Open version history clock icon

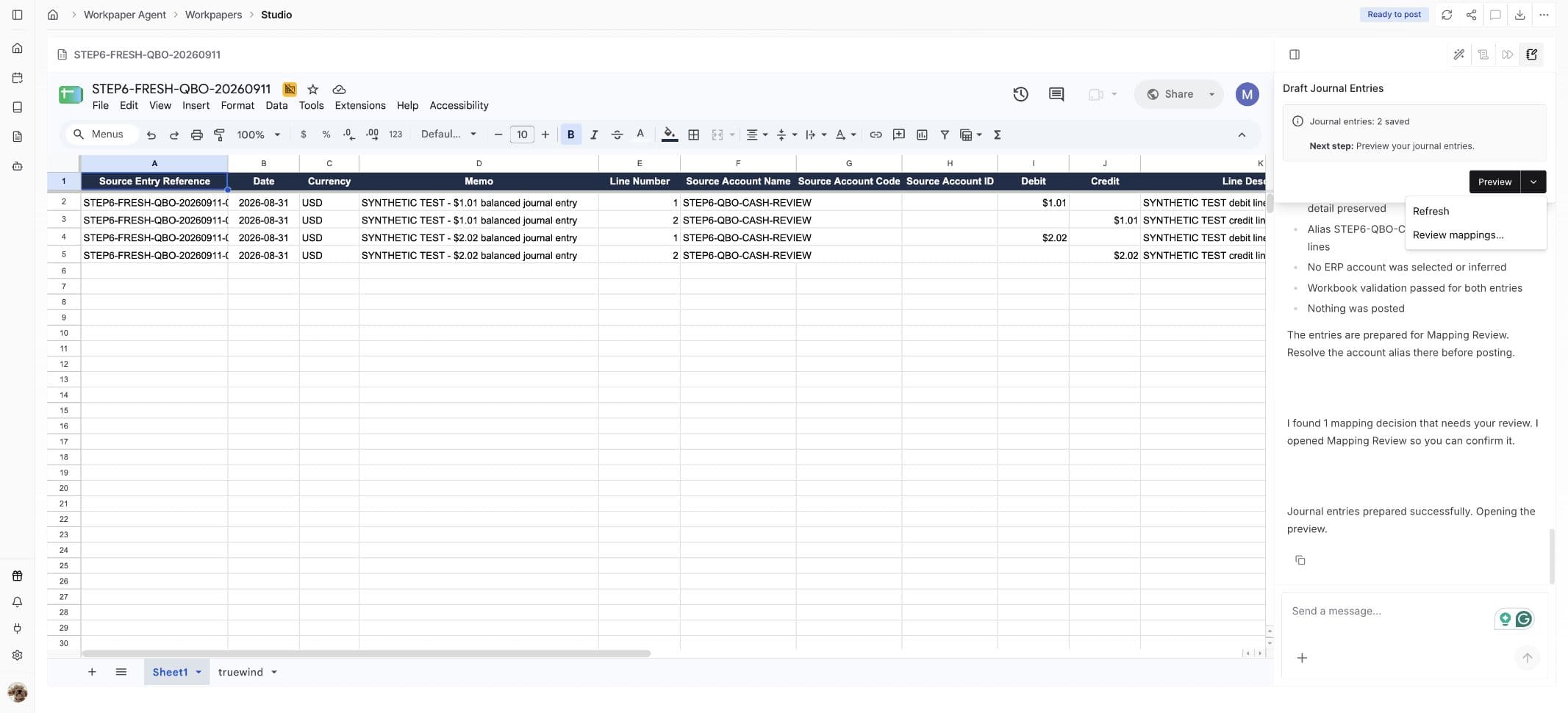pyautogui.click(x=1020, y=94)
